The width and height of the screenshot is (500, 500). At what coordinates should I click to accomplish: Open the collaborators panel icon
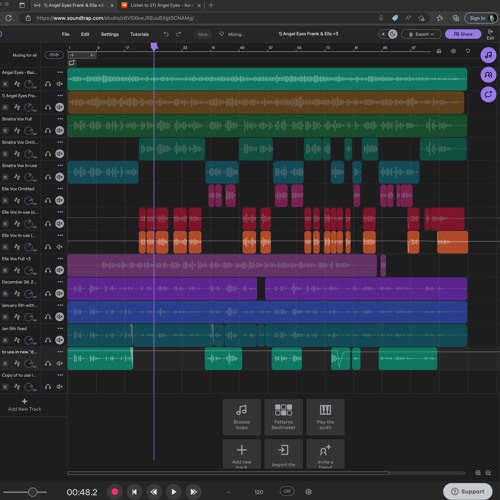(488, 75)
